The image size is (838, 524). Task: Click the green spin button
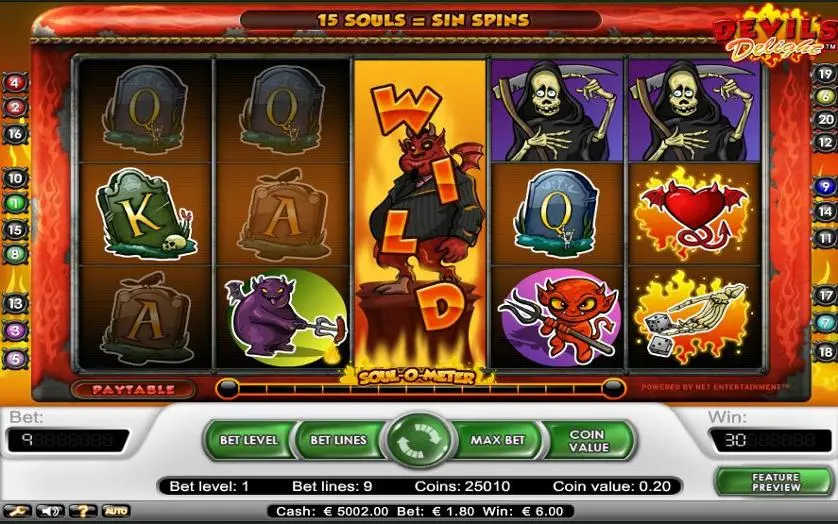click(419, 440)
